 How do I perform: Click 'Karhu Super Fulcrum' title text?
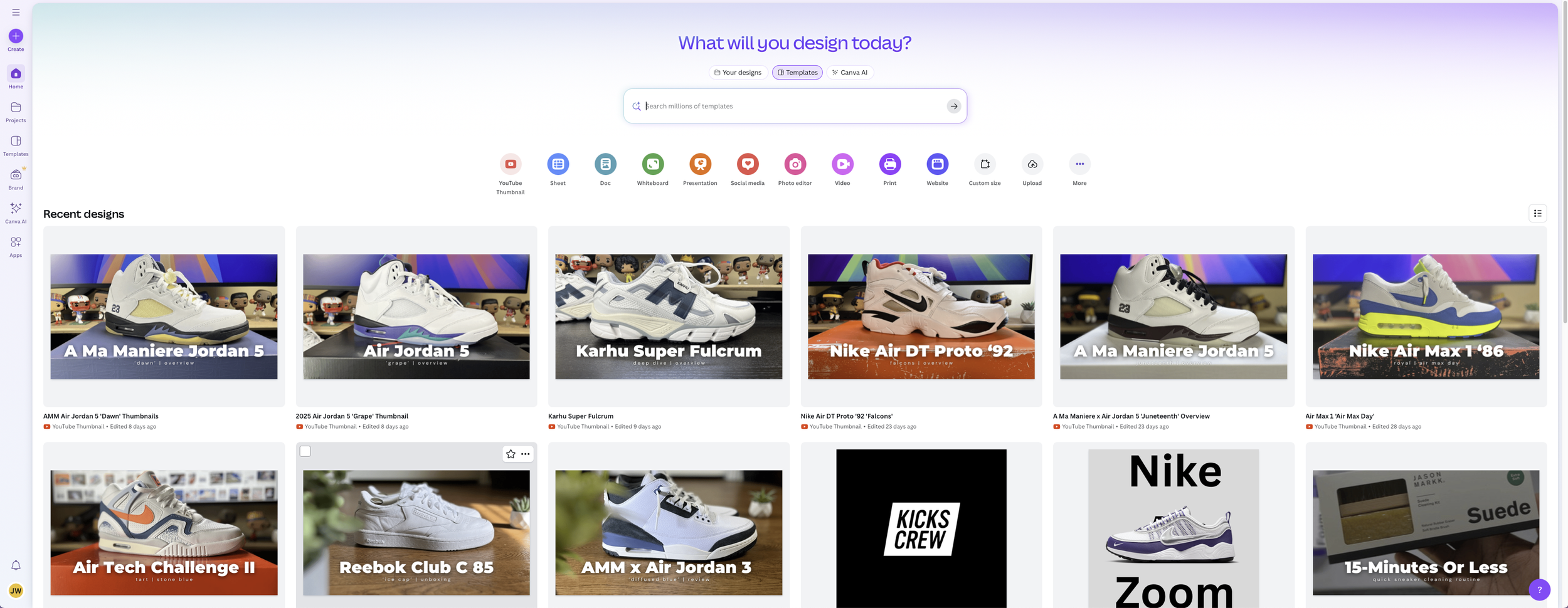[x=581, y=416]
